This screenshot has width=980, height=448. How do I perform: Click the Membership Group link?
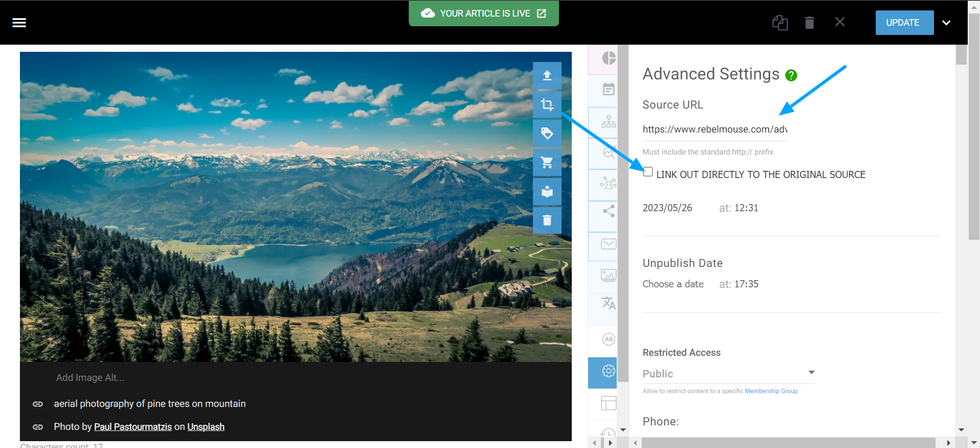(771, 391)
